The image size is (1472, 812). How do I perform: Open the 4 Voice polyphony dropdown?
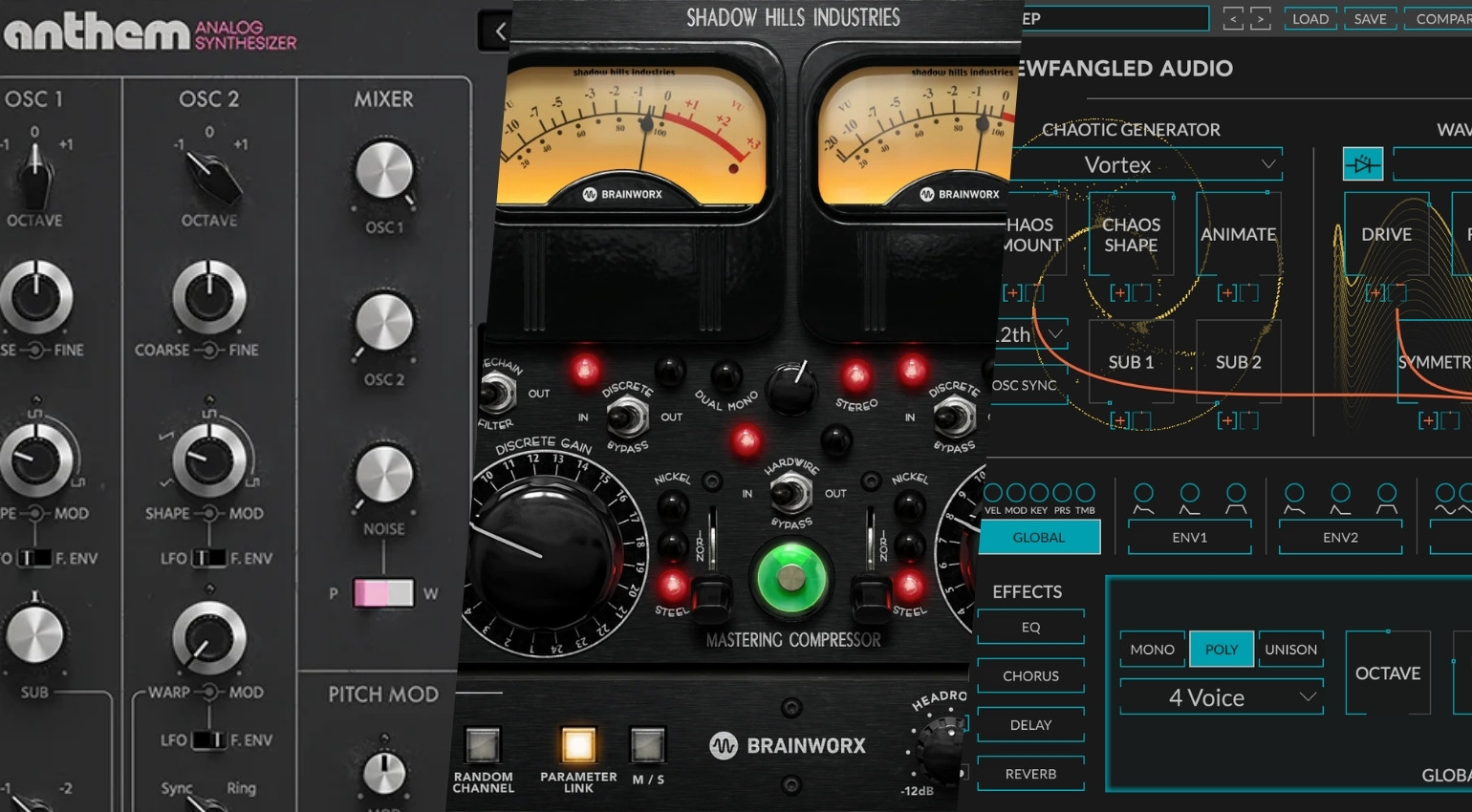click(1221, 696)
